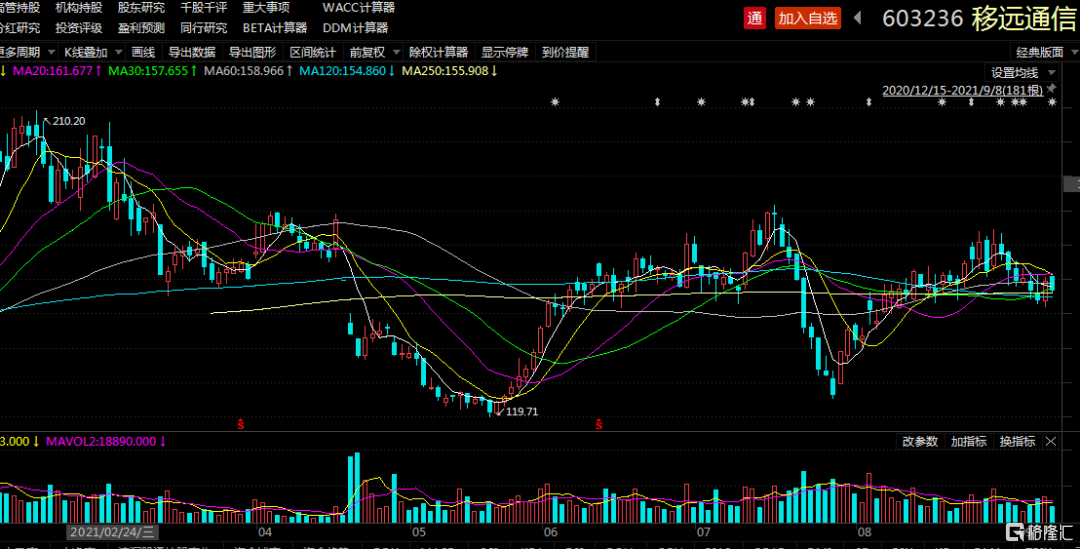Open the 机构持股 menu item
This screenshot has width=1080, height=549.
pyautogui.click(x=79, y=8)
